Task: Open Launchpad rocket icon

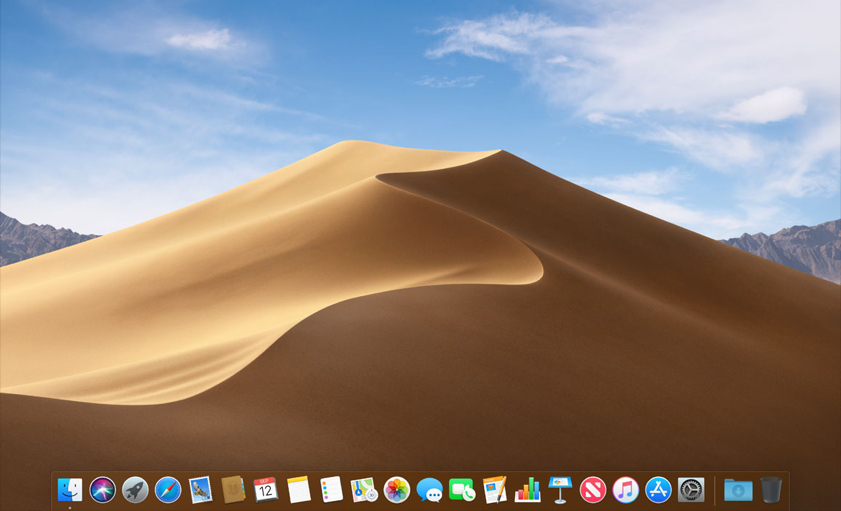Action: 135,489
